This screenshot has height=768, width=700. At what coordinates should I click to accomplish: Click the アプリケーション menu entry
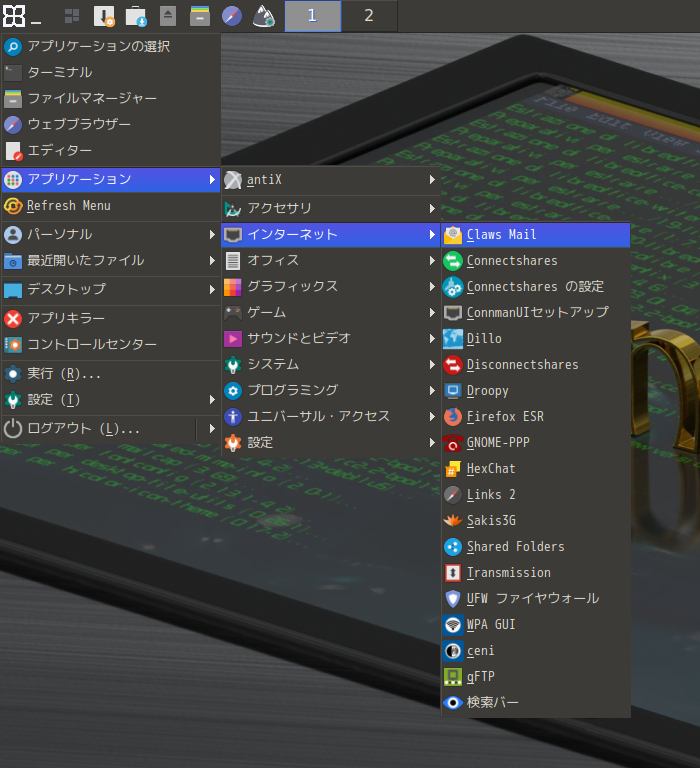pyautogui.click(x=111, y=179)
